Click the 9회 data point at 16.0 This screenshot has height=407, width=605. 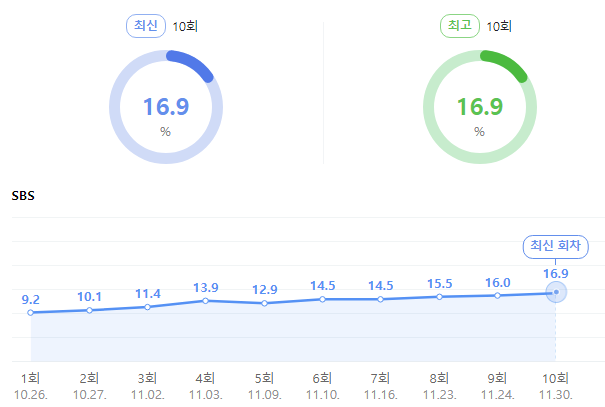(x=497, y=296)
